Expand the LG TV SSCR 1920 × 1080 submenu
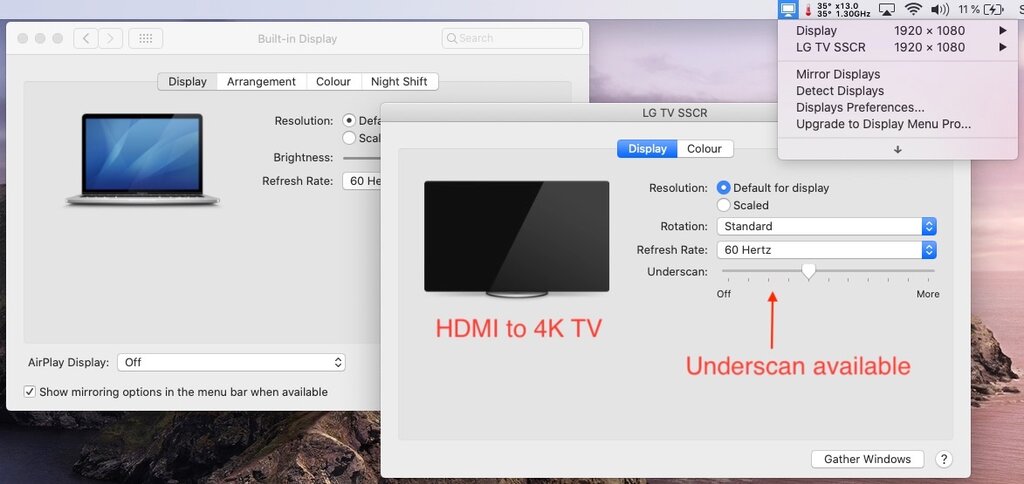Image resolution: width=1024 pixels, height=484 pixels. pyautogui.click(x=897, y=47)
